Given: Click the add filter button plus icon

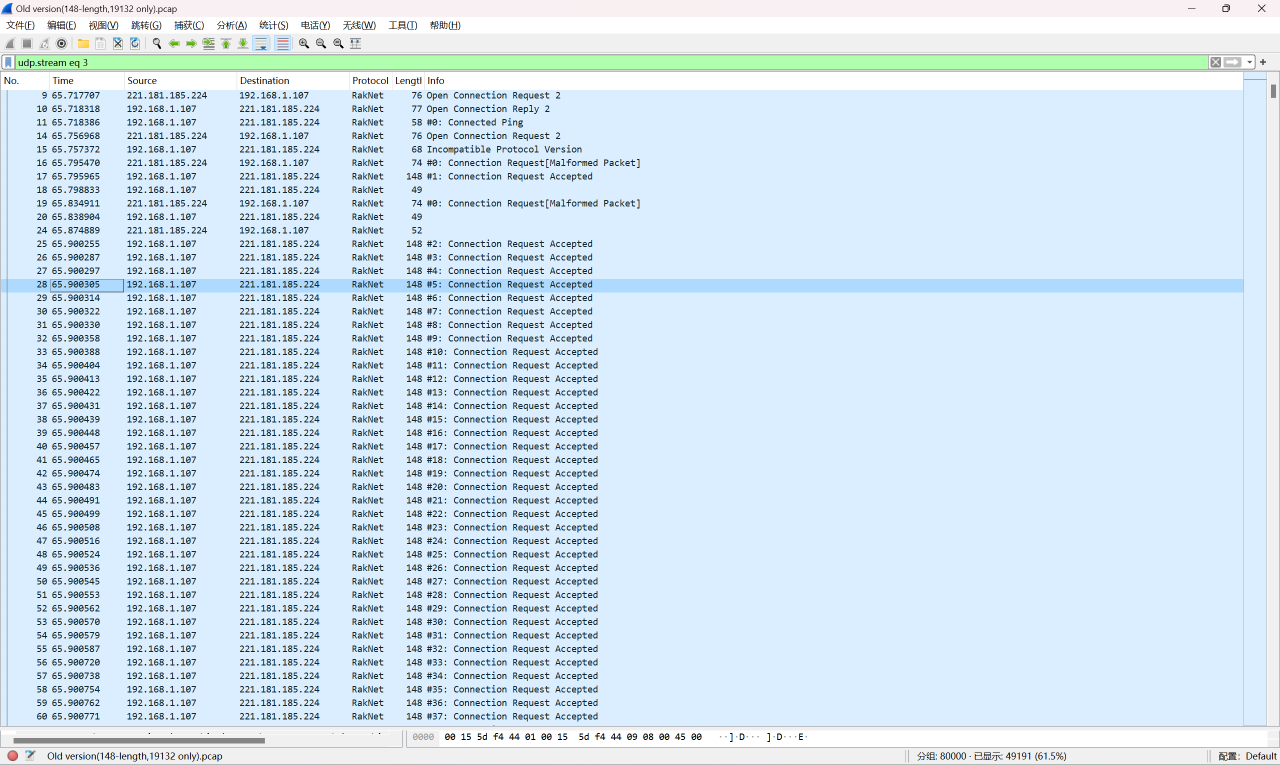Looking at the screenshot, I should 1263,62.
